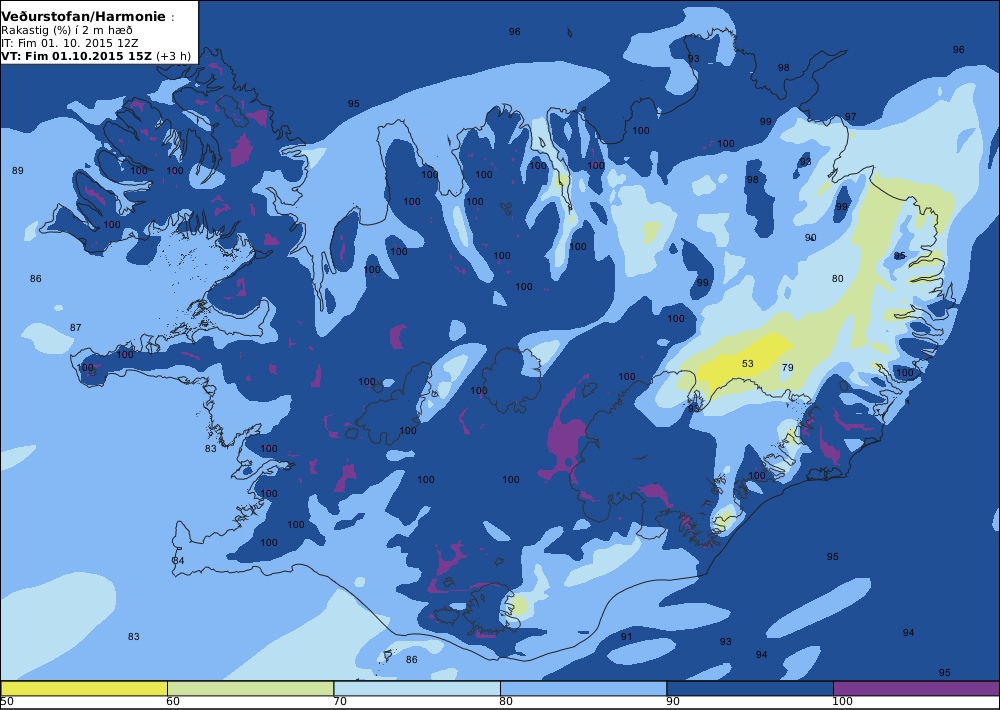
Task: Click the legend scale label 60
Action: 173,702
